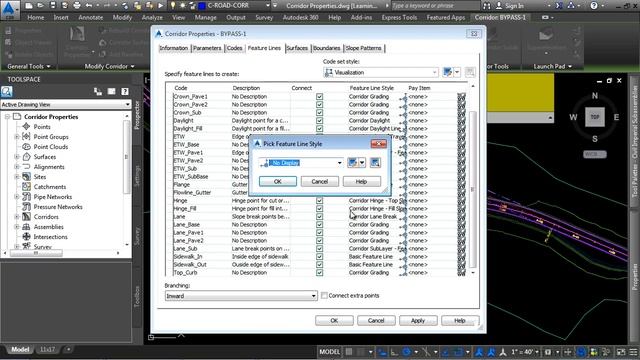Click the Assemblies icon in Toolspace tree

(26, 227)
